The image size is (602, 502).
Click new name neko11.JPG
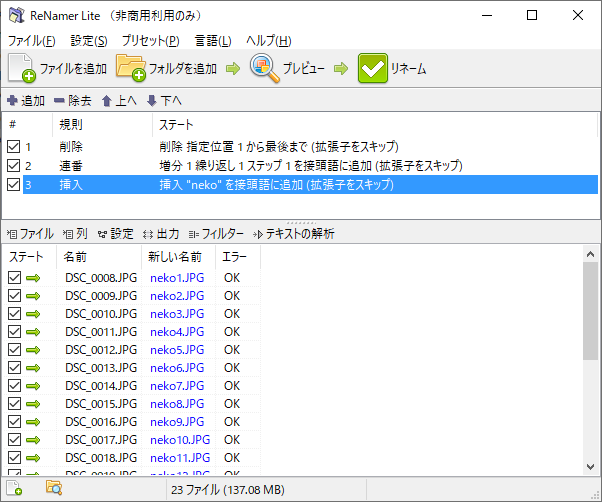180,458
